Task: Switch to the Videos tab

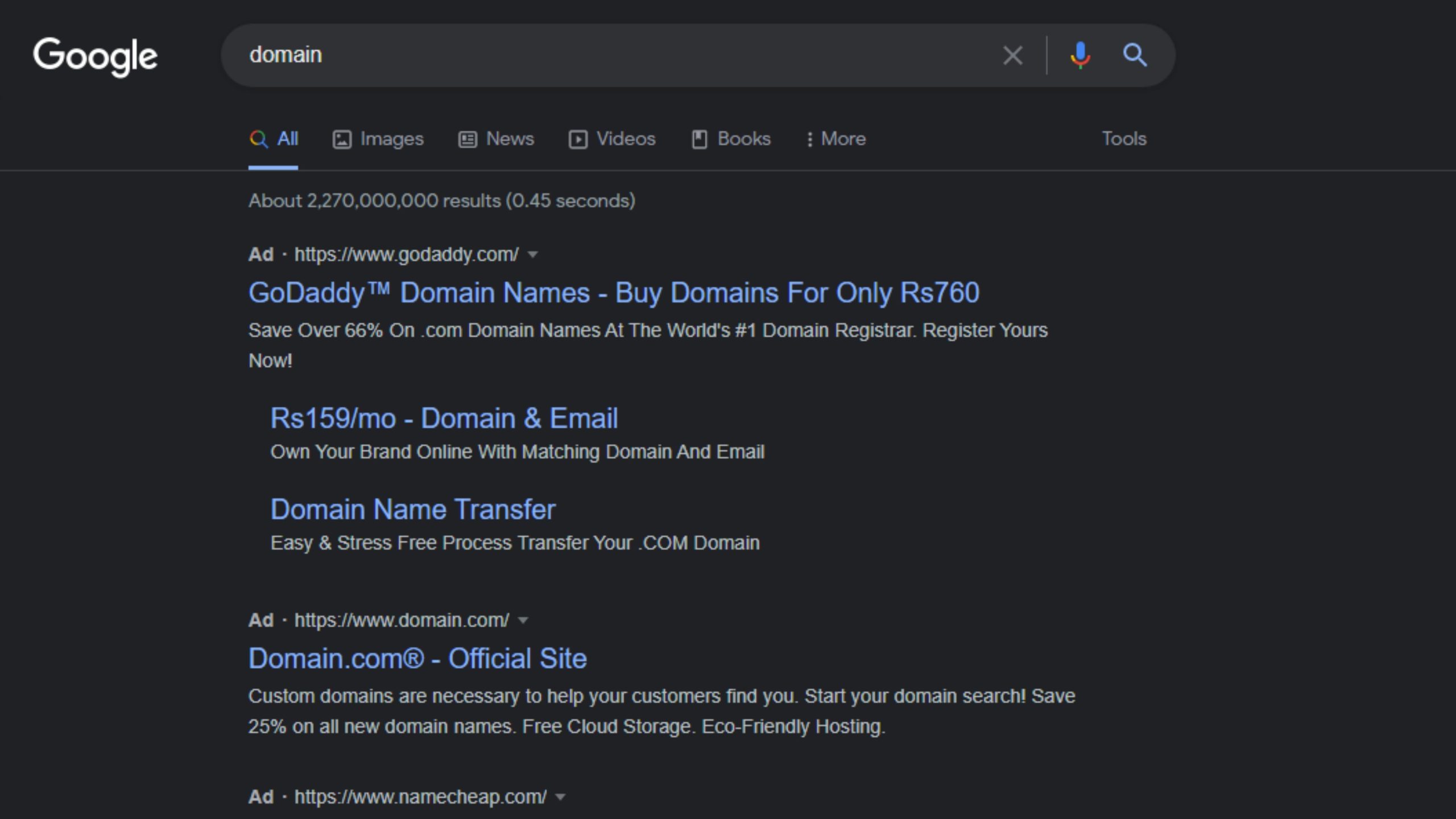Action: click(x=612, y=139)
